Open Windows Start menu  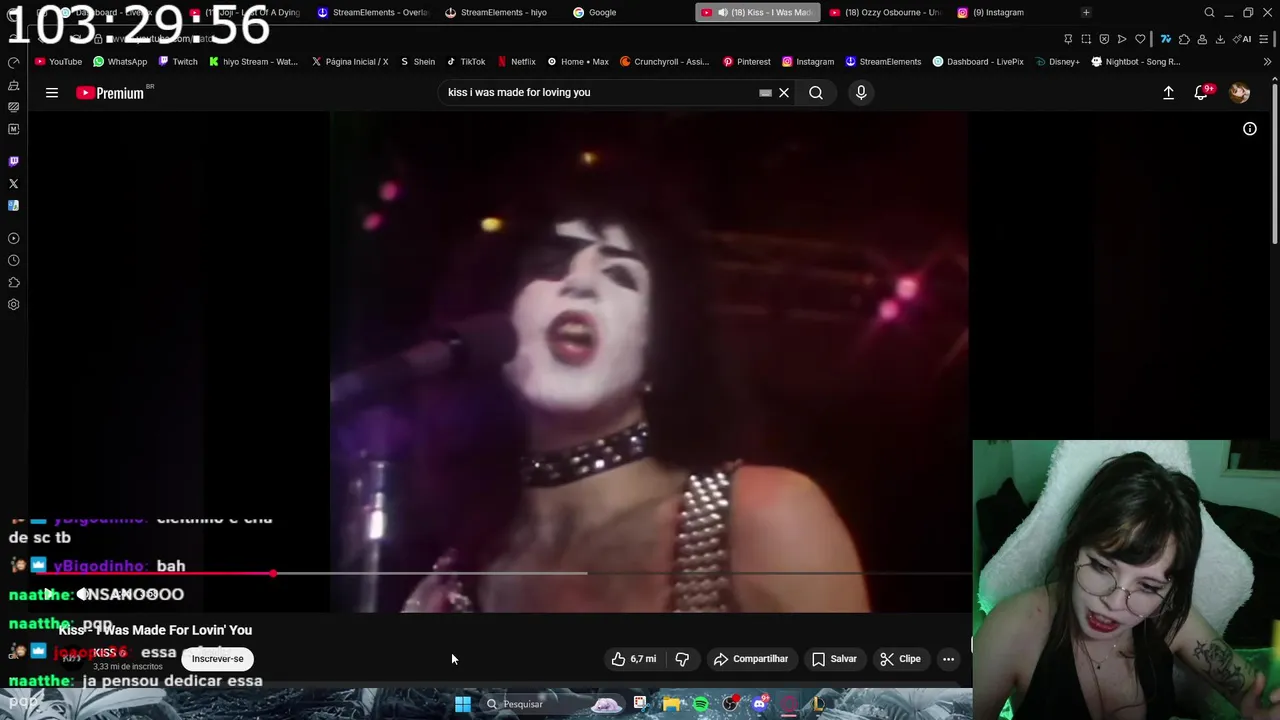463,704
